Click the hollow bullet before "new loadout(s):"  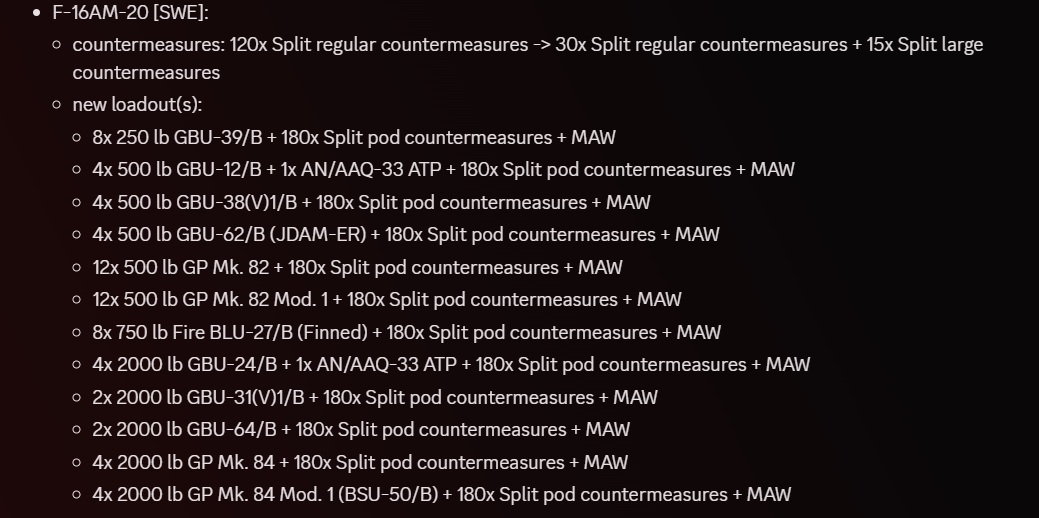click(59, 105)
